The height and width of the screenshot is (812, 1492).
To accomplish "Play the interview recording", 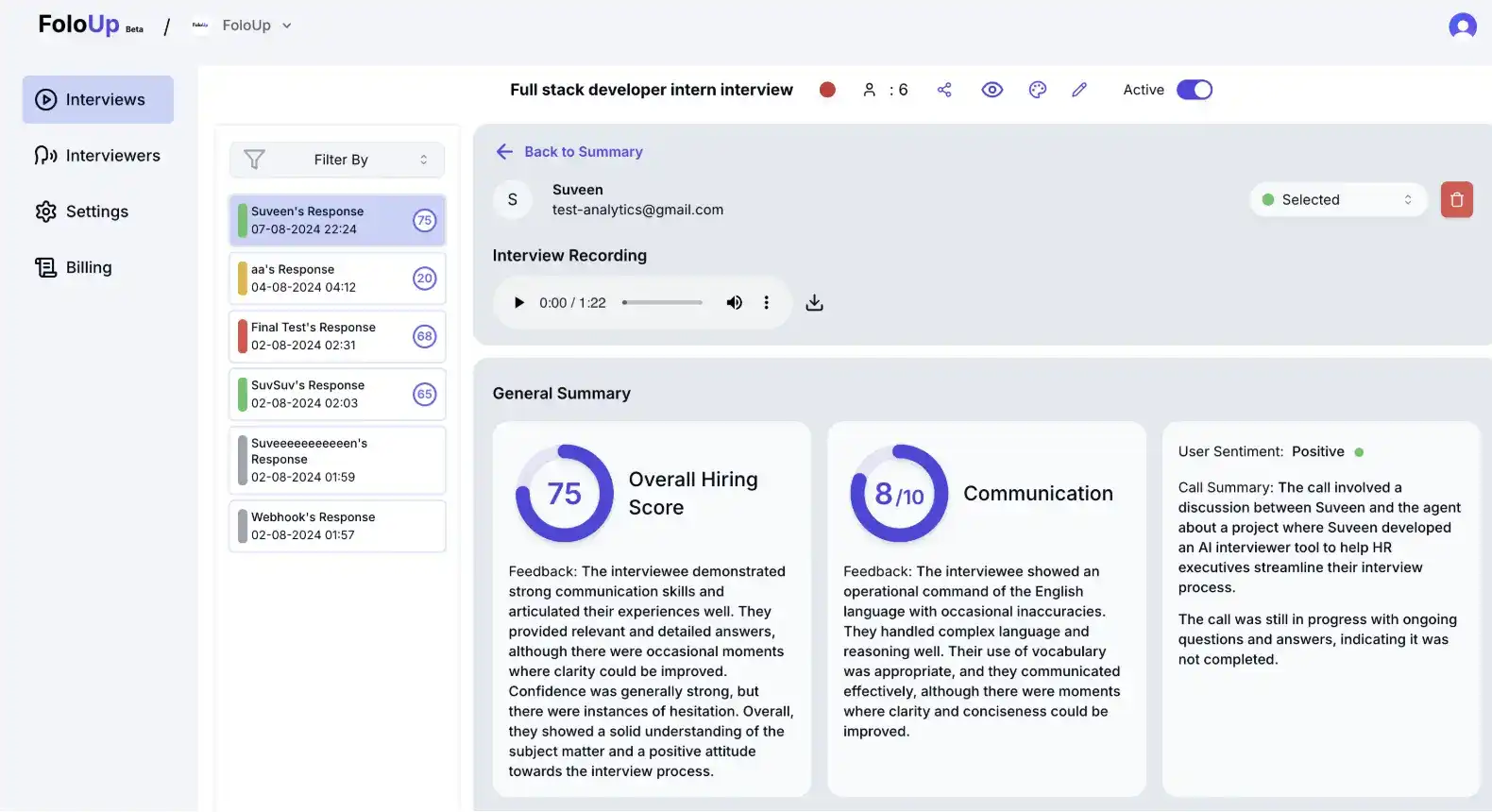I will point(518,303).
